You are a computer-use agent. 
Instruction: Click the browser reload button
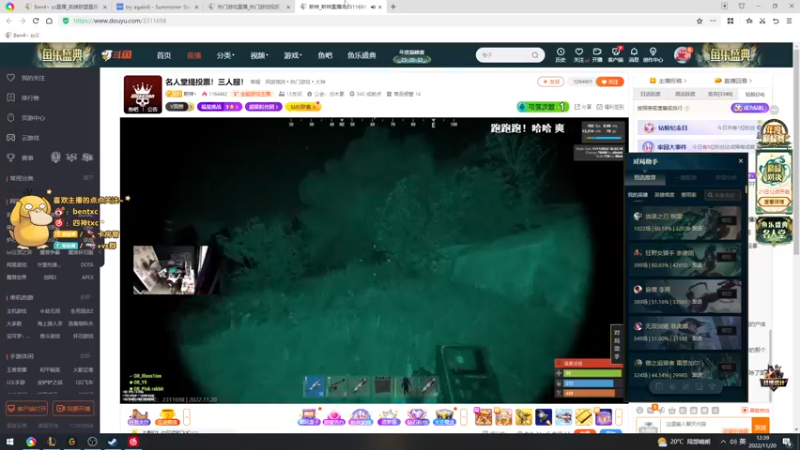[x=35, y=21]
